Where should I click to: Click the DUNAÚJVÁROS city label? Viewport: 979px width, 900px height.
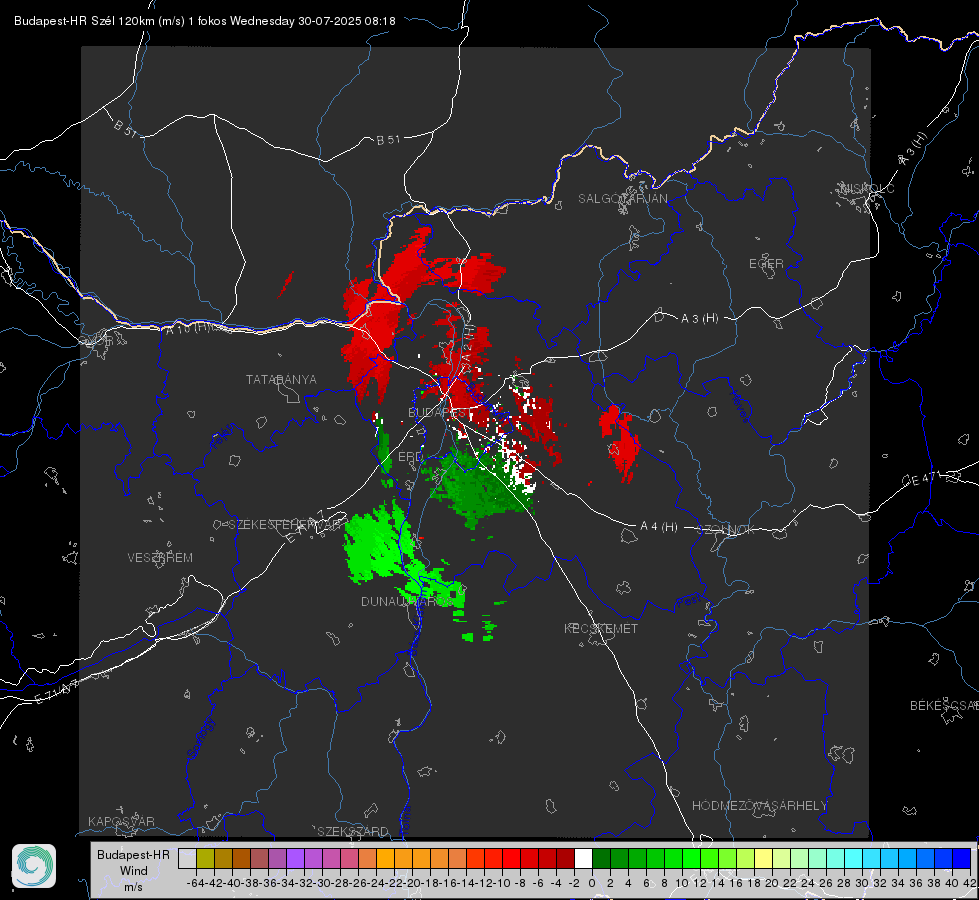point(406,601)
